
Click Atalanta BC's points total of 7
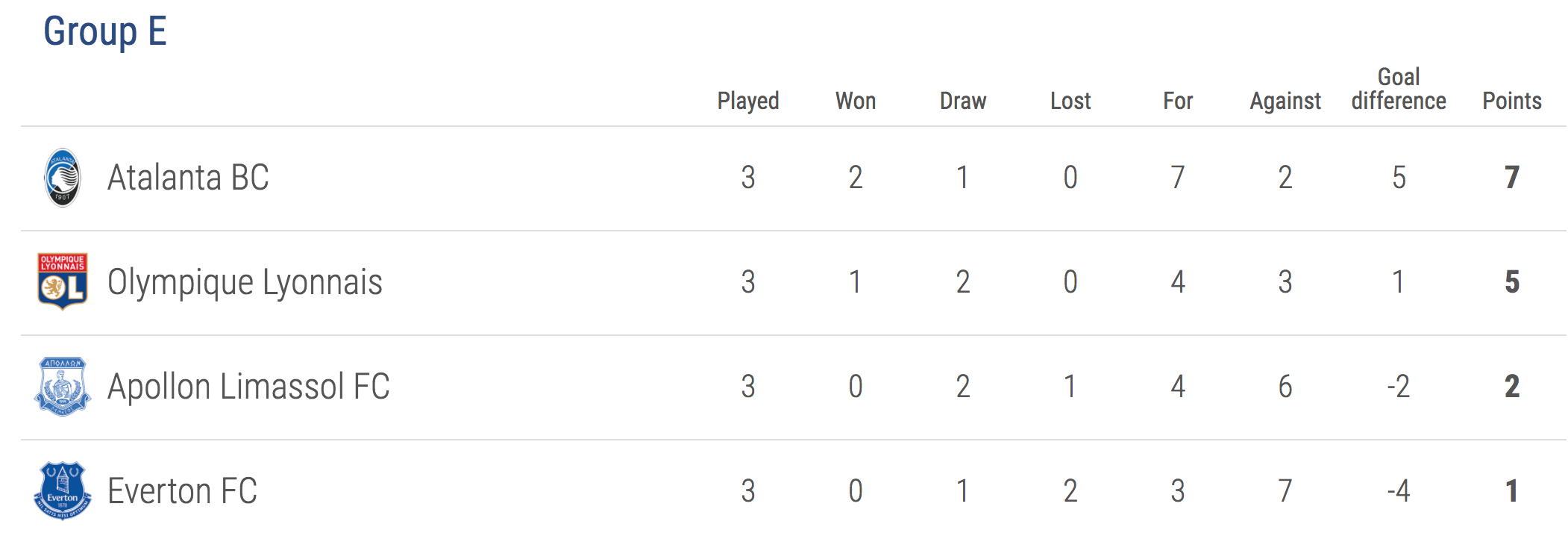coord(1512,178)
